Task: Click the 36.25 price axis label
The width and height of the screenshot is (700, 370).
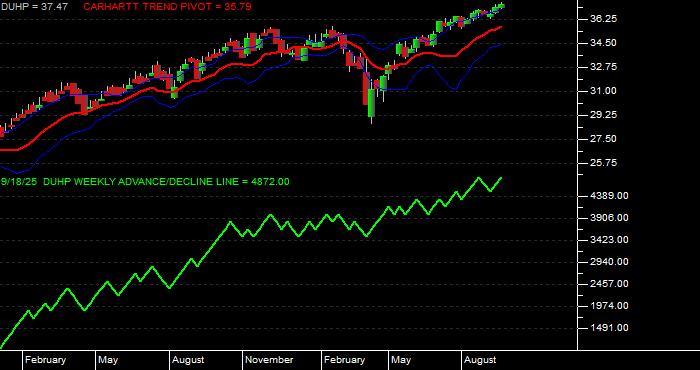Action: tap(605, 19)
